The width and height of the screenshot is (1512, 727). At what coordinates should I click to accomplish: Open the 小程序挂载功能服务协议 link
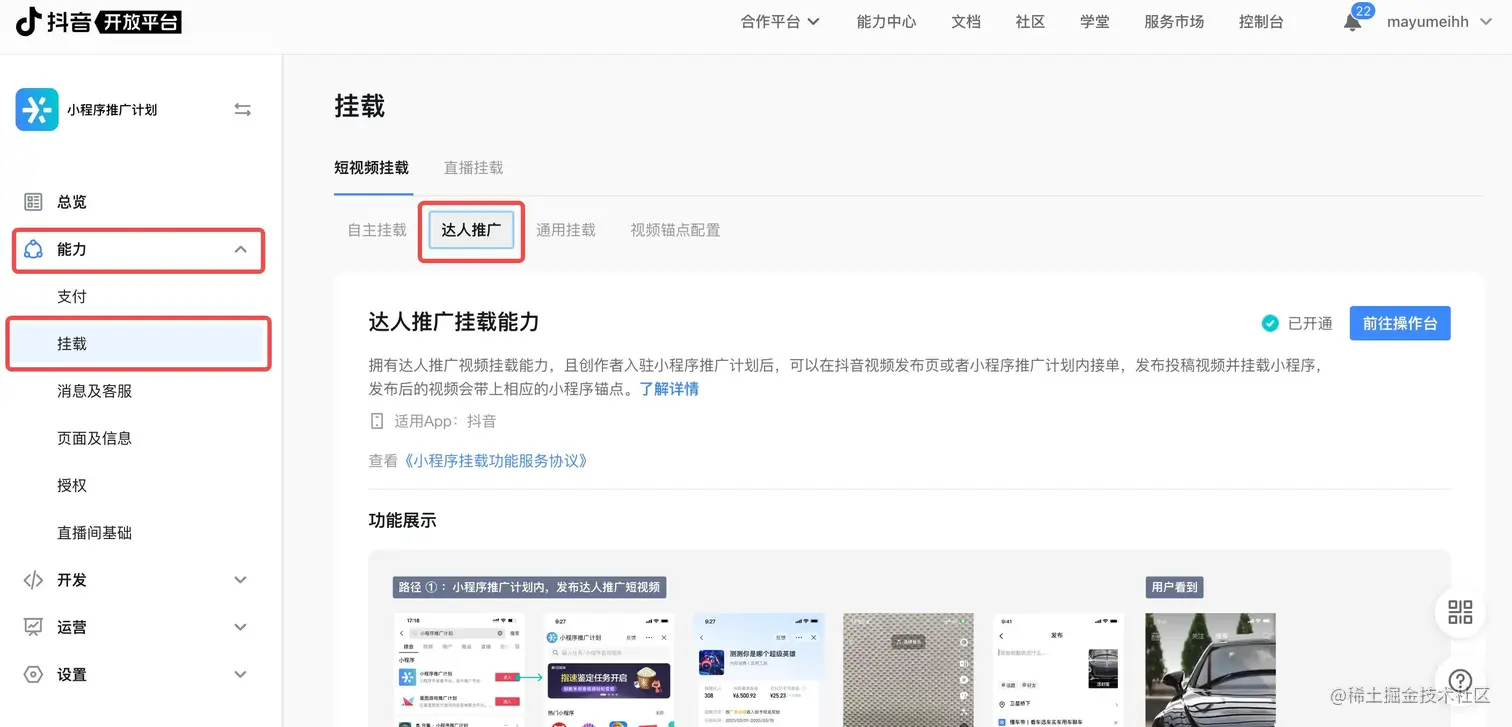coord(495,461)
